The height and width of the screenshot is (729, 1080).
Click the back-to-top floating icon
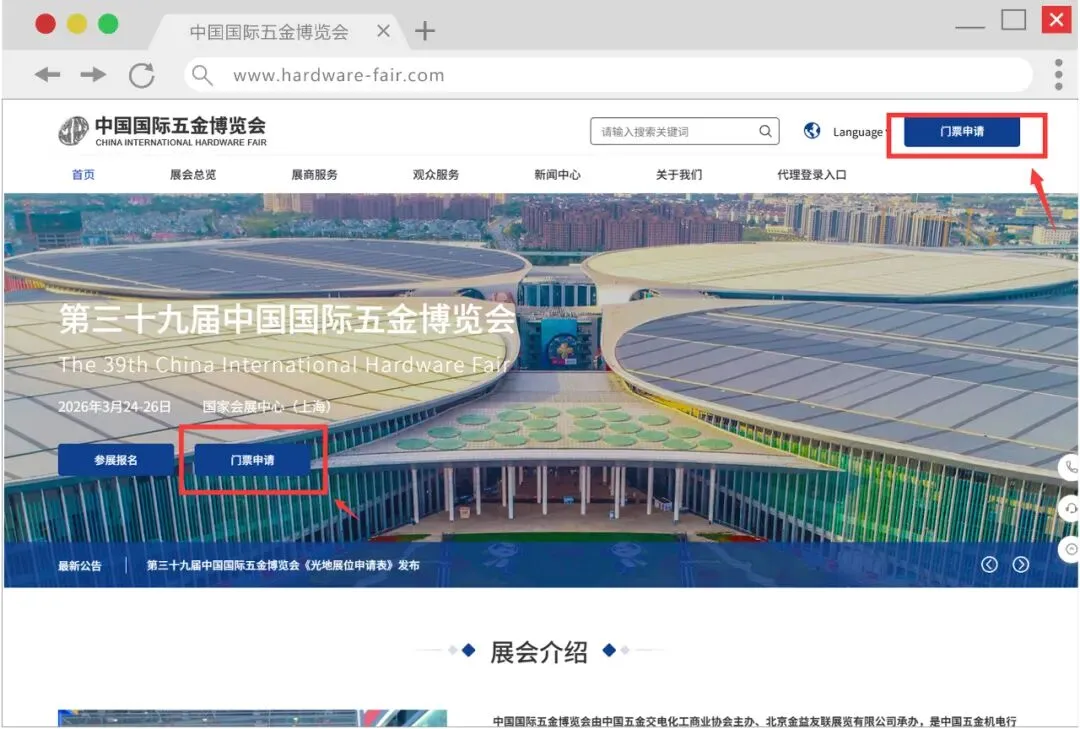coord(1071,549)
